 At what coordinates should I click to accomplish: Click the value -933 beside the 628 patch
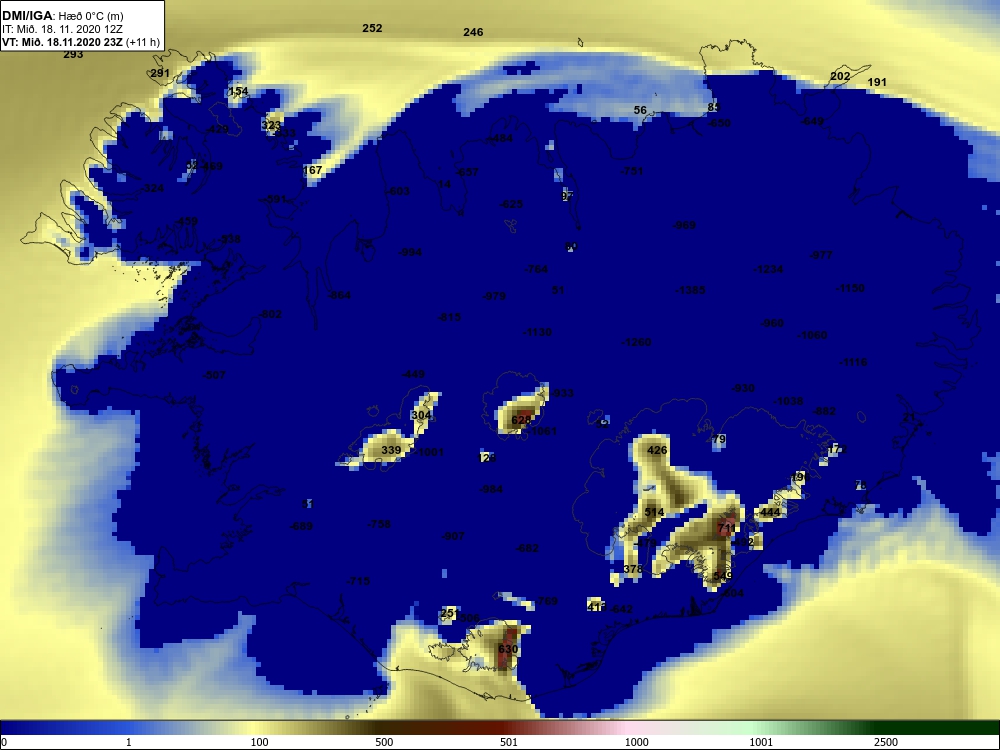tap(562, 393)
